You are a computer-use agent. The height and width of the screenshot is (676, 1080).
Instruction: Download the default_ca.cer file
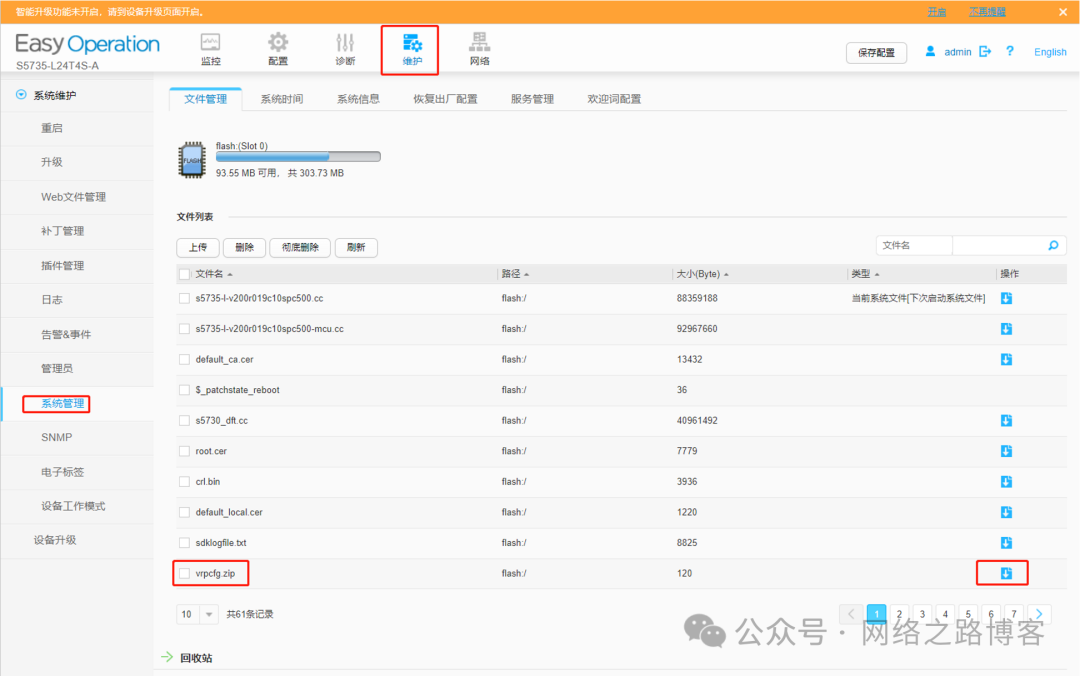point(1006,359)
